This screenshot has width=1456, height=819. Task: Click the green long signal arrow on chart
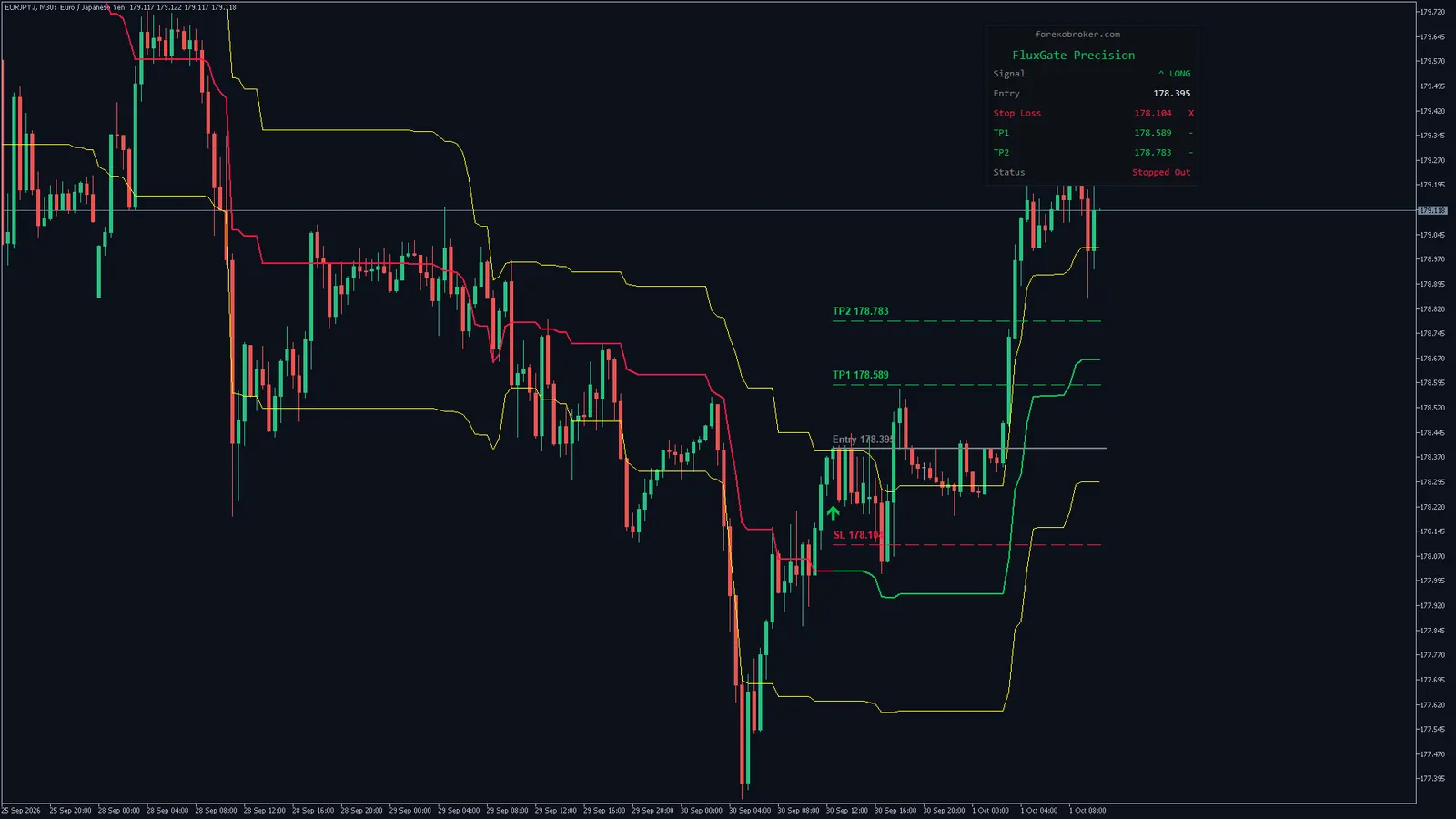point(833,513)
